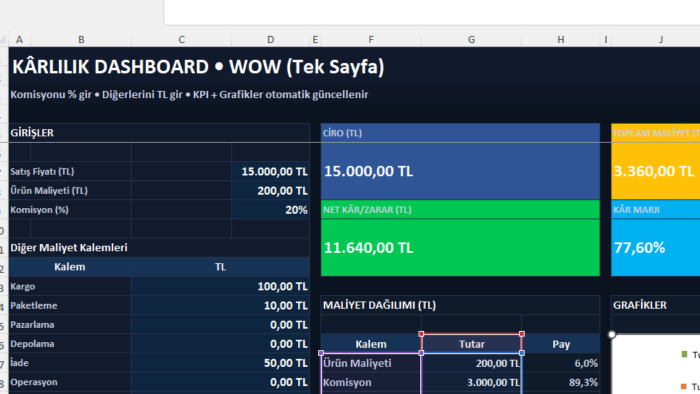Image resolution: width=700 pixels, height=394 pixels.
Task: Select Ürün Maliyeti value 200,00 TL input cell
Action: pyautogui.click(x=271, y=191)
